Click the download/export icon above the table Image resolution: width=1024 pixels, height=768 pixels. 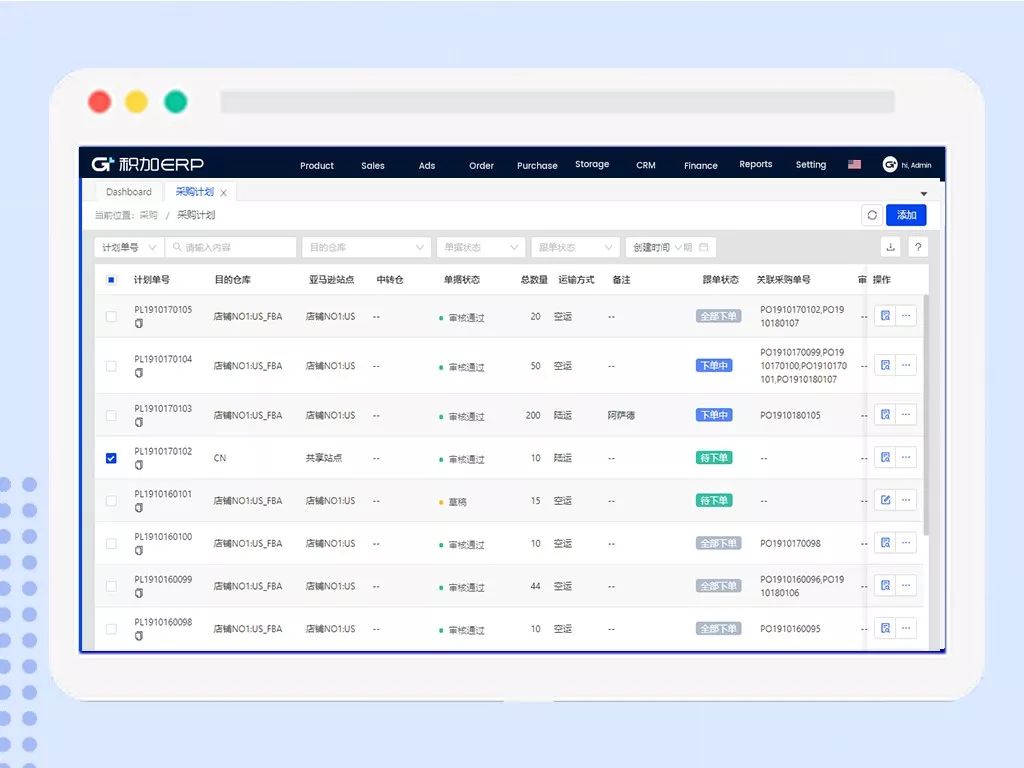point(890,247)
